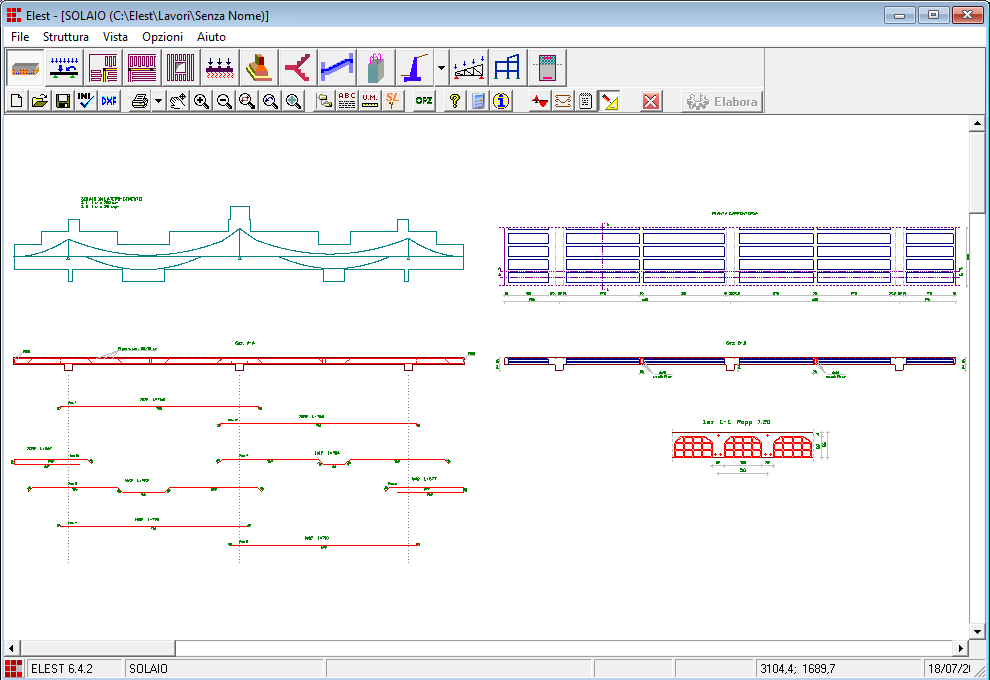Open the calculator tool icon

tap(478, 101)
